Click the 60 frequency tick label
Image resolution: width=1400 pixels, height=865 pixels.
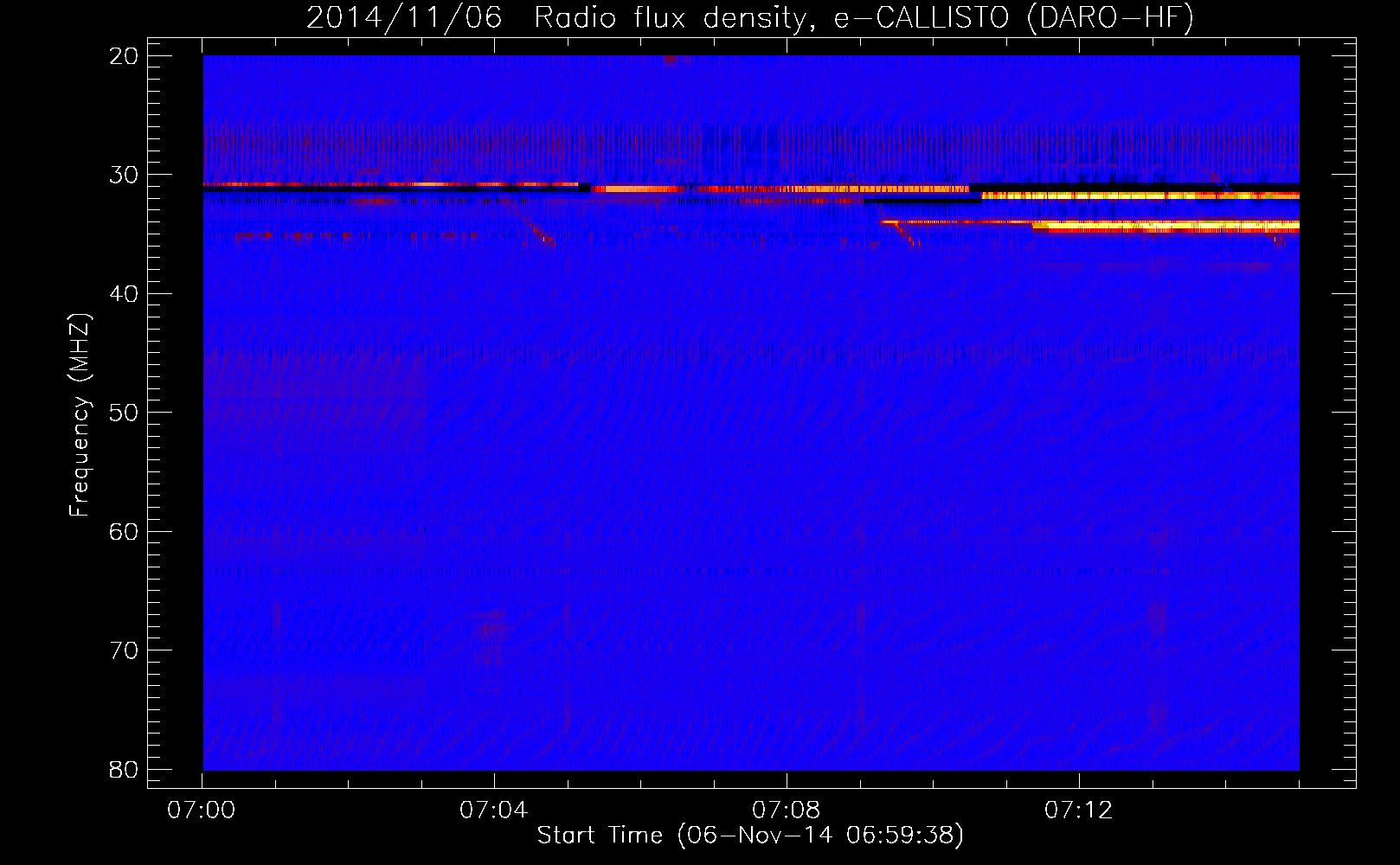coord(124,532)
